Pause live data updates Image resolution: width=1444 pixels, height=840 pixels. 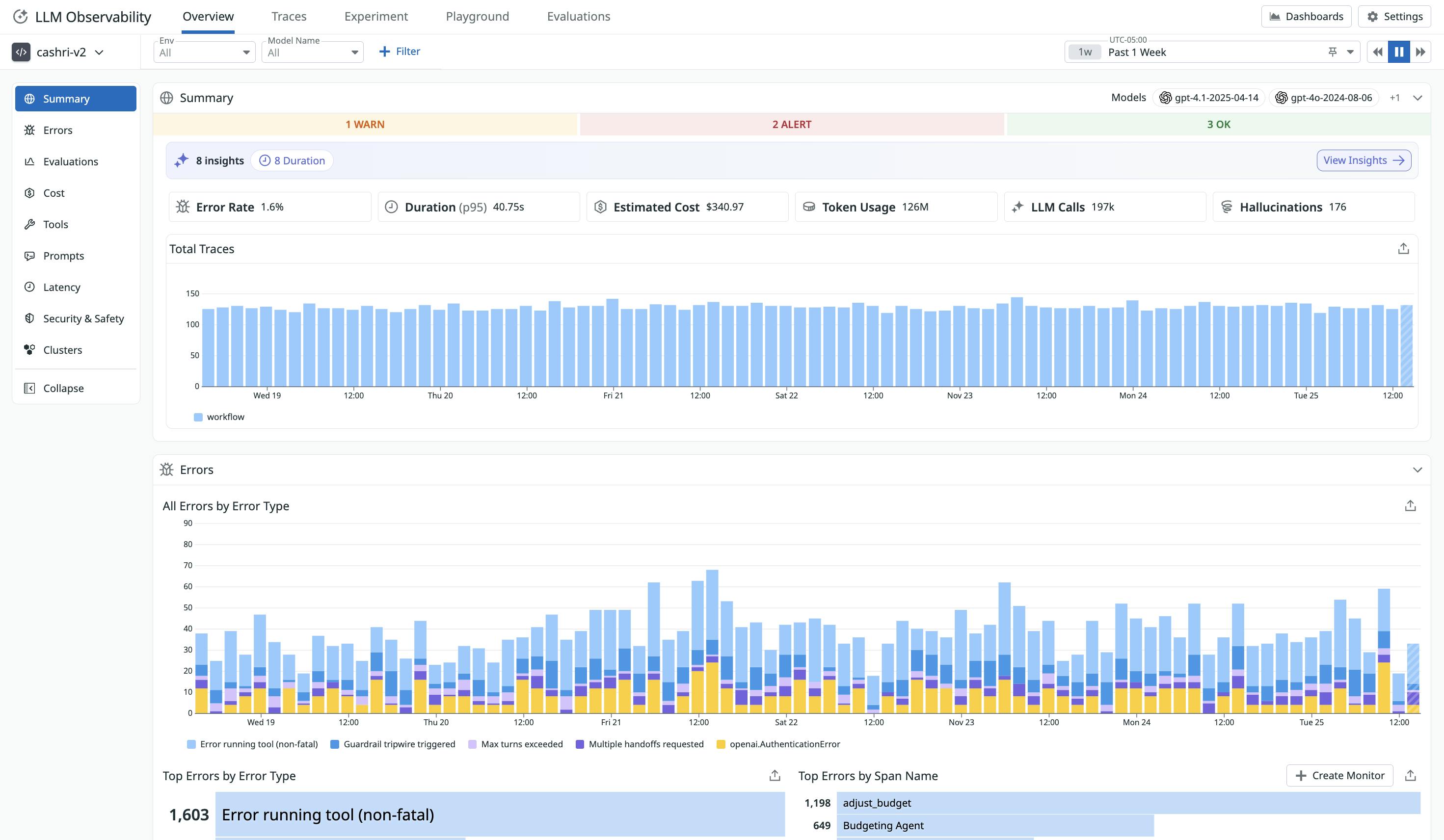click(1399, 52)
